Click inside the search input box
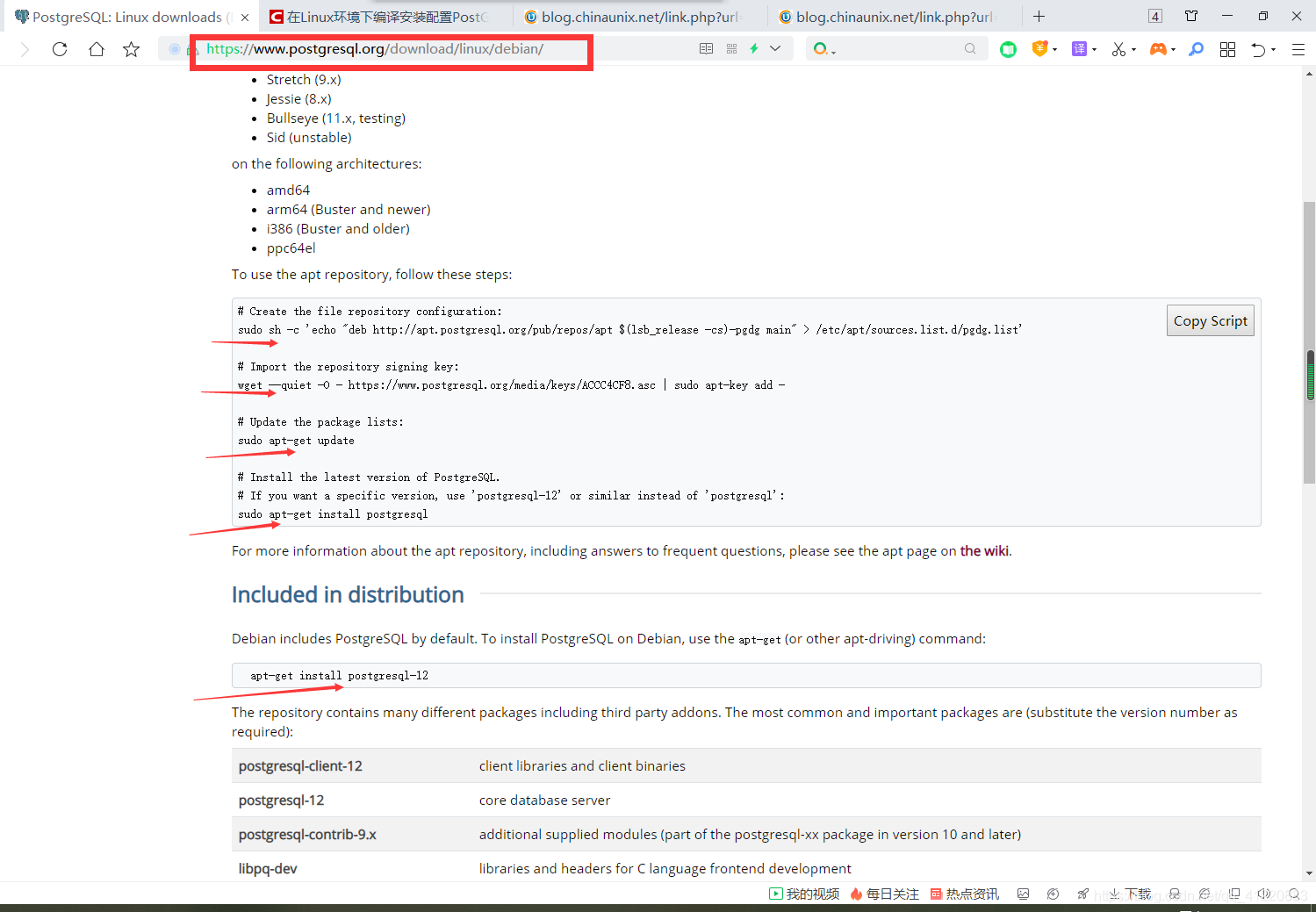Image resolution: width=1316 pixels, height=912 pixels. coord(899,49)
